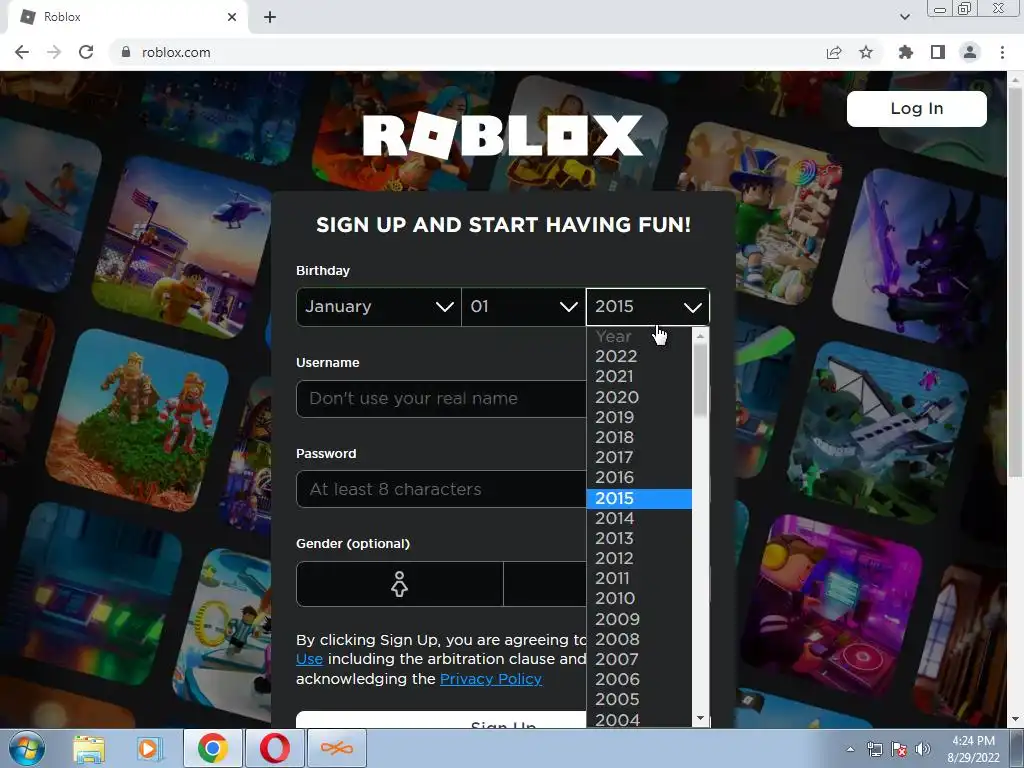Click the page vertical scrollbar
This screenshot has width=1024, height=768.
[1015, 281]
